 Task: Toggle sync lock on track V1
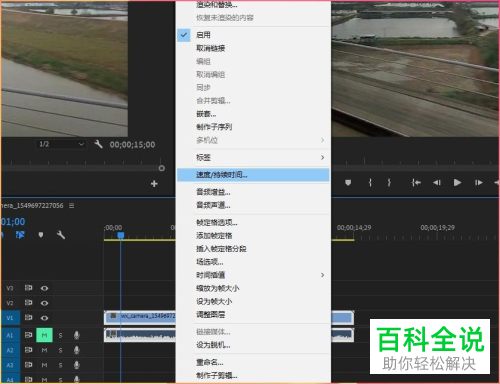[28, 318]
